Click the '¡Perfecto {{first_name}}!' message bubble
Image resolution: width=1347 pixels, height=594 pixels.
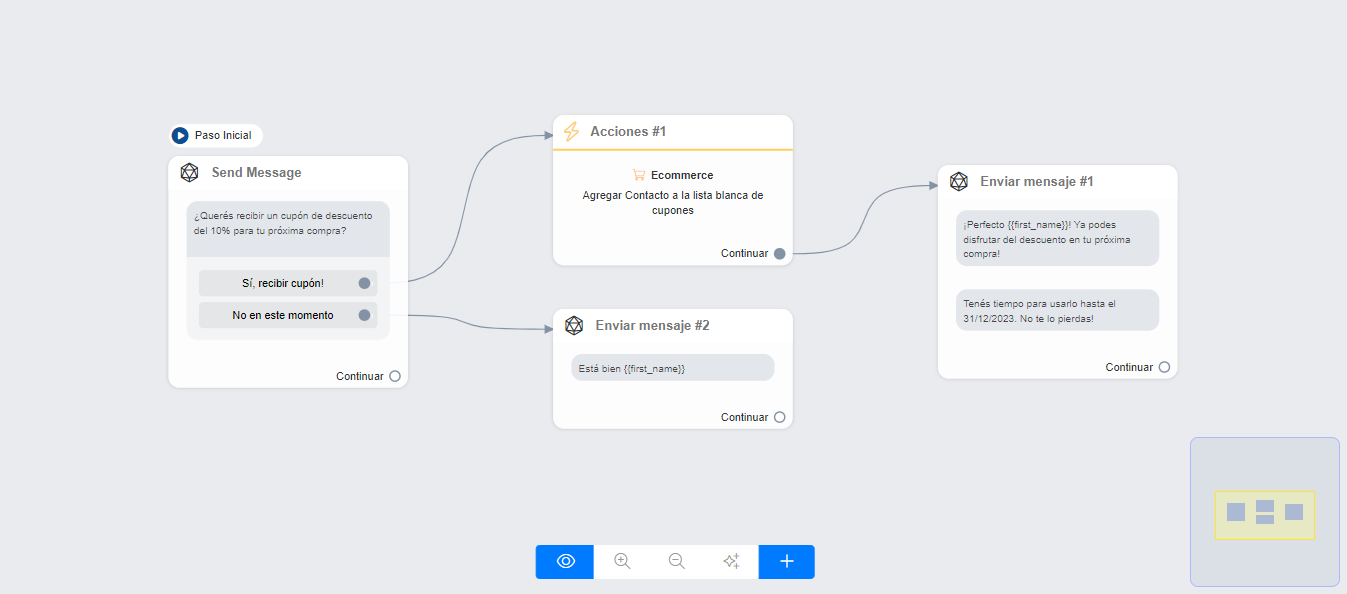tap(1058, 238)
